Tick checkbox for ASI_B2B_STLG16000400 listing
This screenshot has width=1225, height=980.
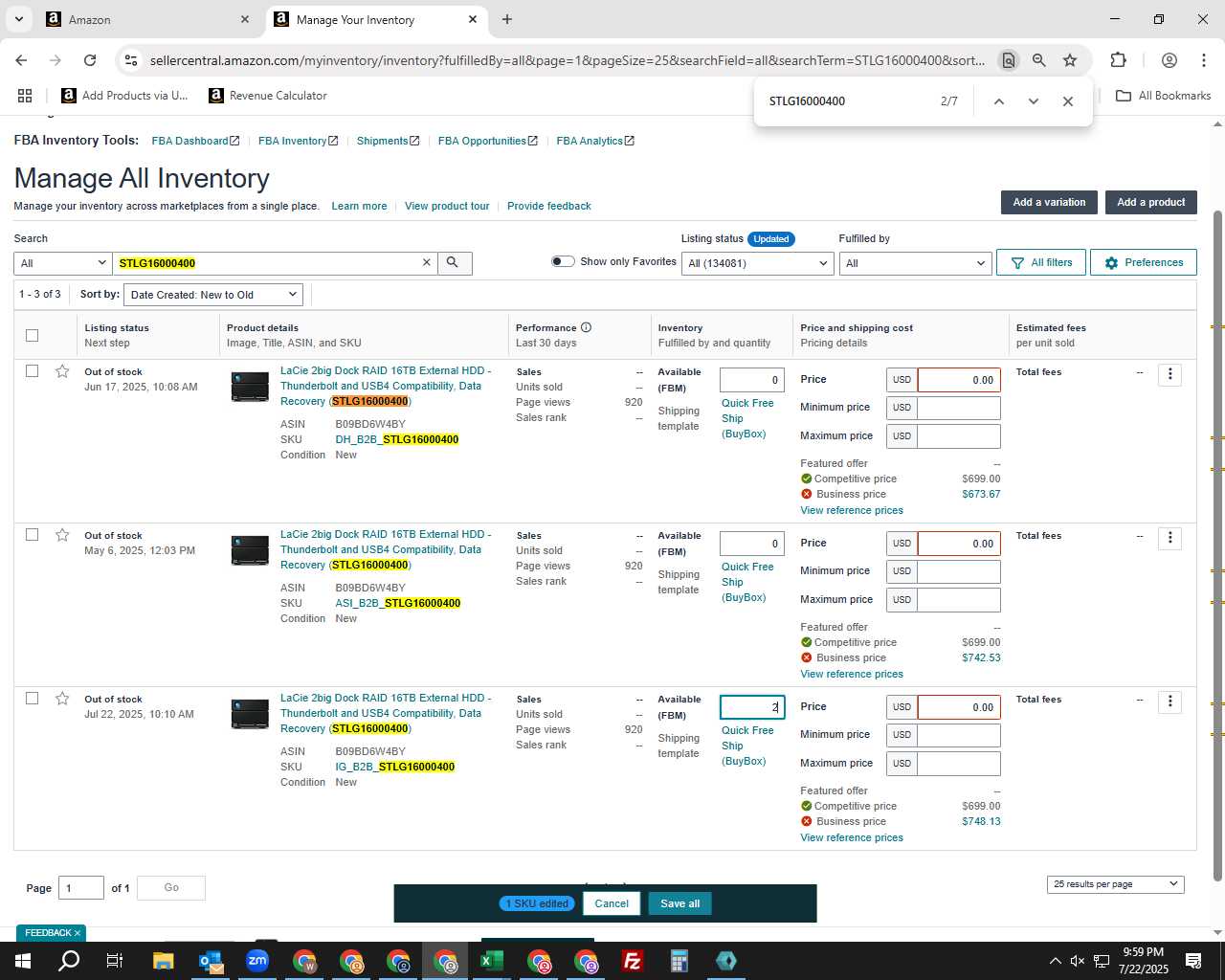pos(32,535)
